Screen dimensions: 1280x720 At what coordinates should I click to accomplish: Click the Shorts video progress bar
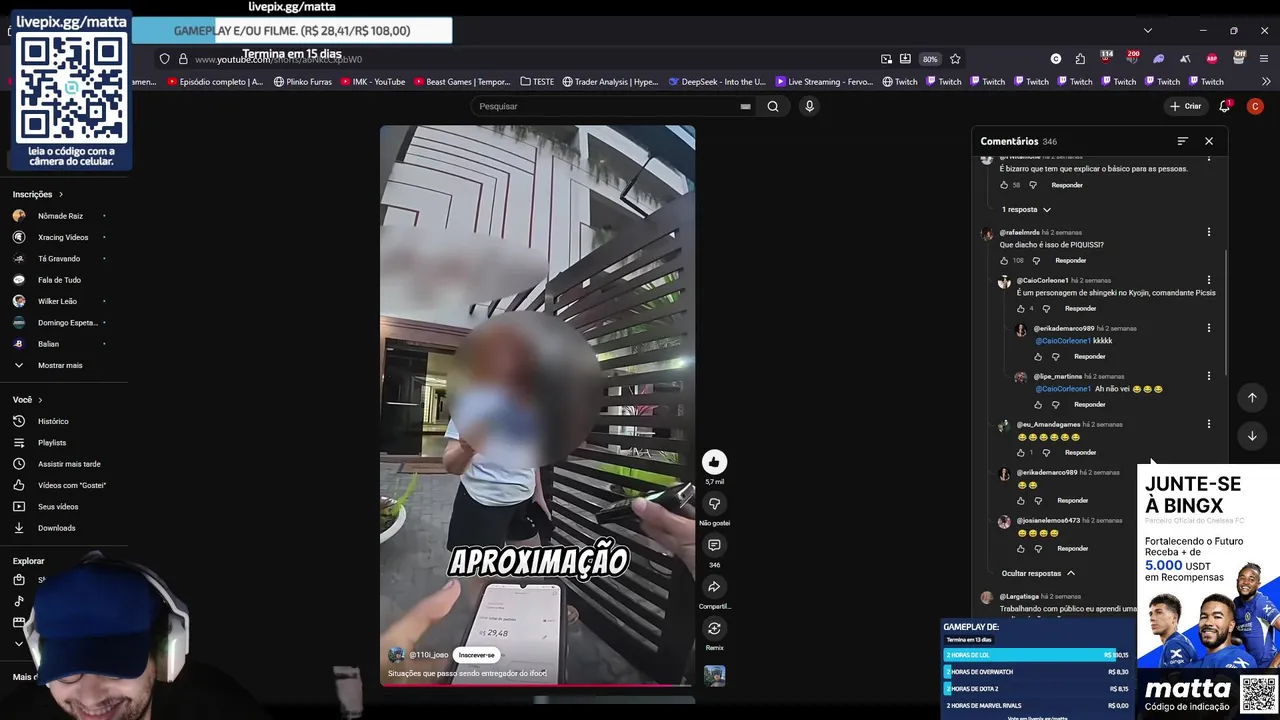coord(537,686)
